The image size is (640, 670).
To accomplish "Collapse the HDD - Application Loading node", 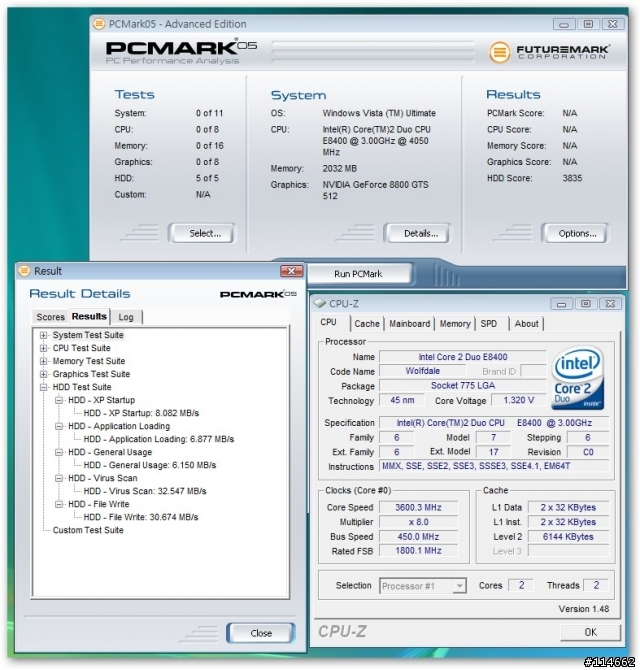I will tap(59, 426).
